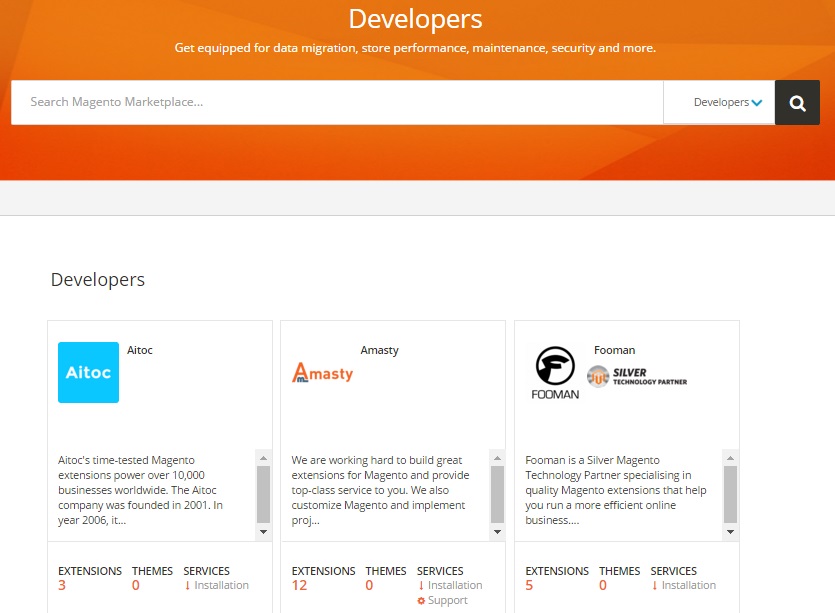Click Installation service under Fooman
Screen dimensions: 835x613
(689, 585)
